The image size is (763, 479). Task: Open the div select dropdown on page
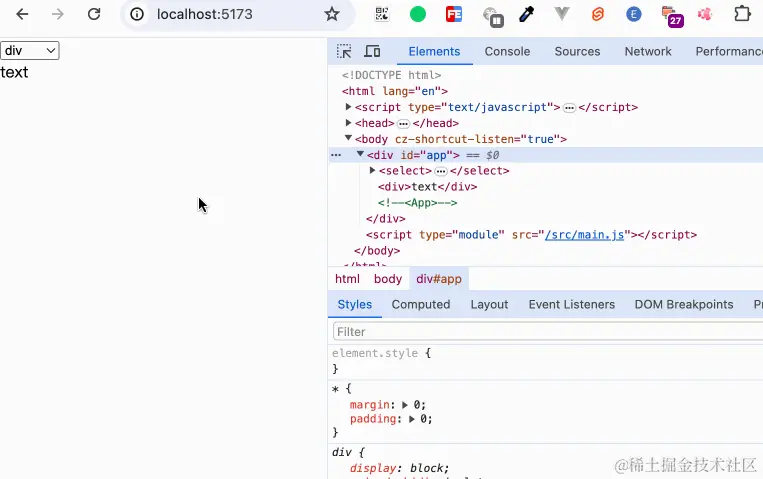[30, 51]
